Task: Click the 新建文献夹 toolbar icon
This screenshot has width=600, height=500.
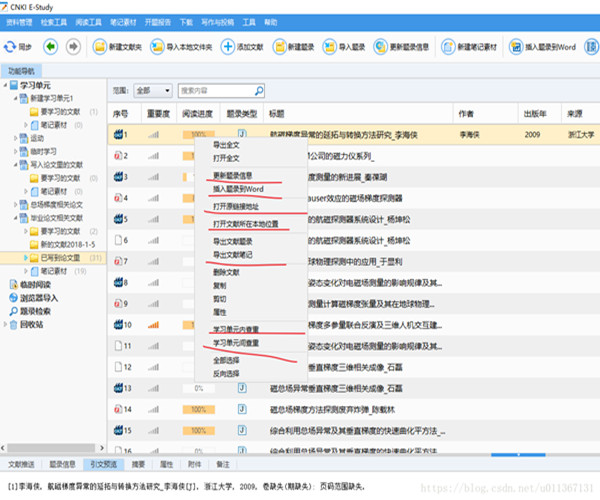Action: pyautogui.click(x=101, y=47)
